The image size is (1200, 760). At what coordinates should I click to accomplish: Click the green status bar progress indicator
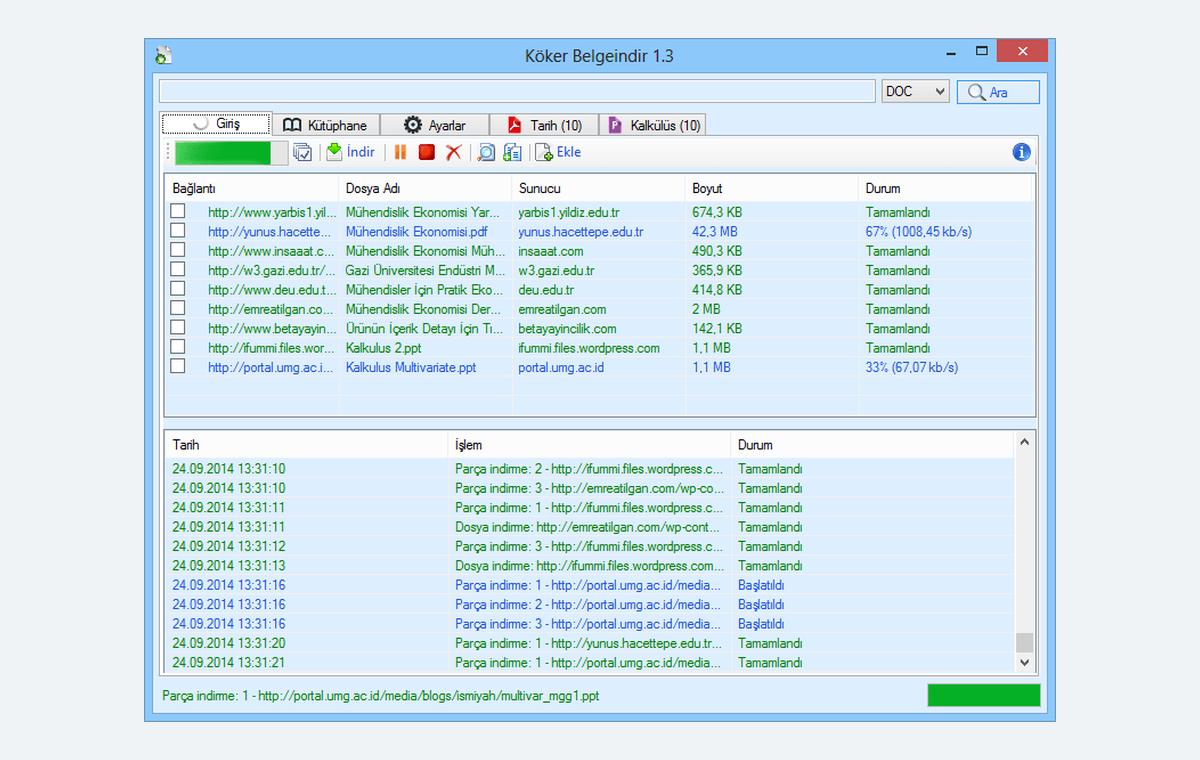pyautogui.click(x=984, y=695)
